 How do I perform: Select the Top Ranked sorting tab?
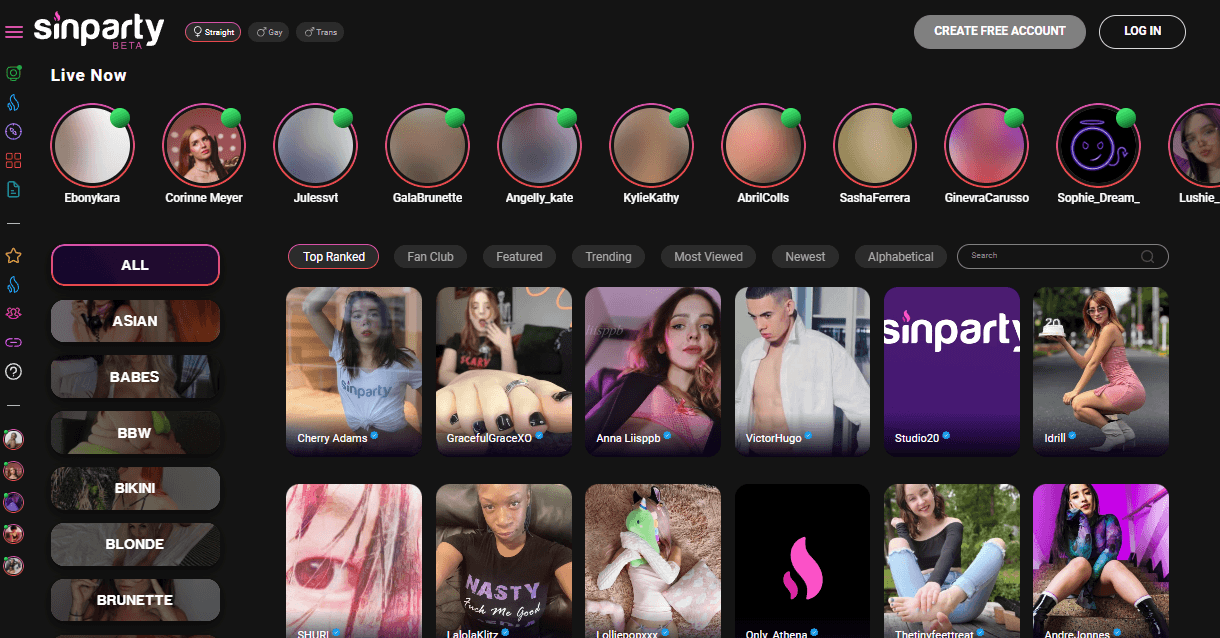[334, 257]
